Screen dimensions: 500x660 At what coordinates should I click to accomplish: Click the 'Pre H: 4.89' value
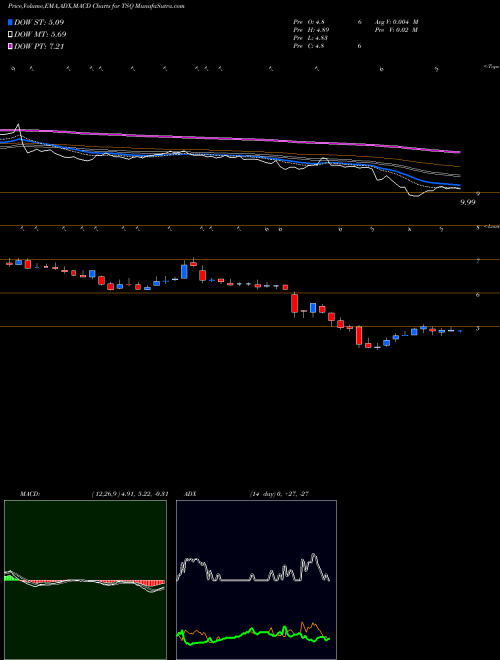pyautogui.click(x=311, y=30)
